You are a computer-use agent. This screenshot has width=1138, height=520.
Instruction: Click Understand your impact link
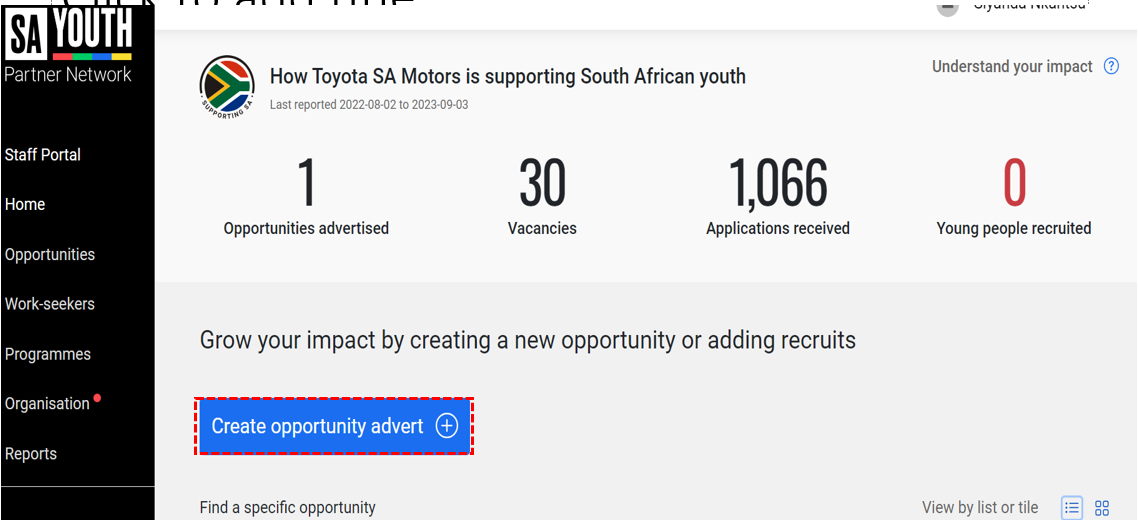(x=1012, y=67)
